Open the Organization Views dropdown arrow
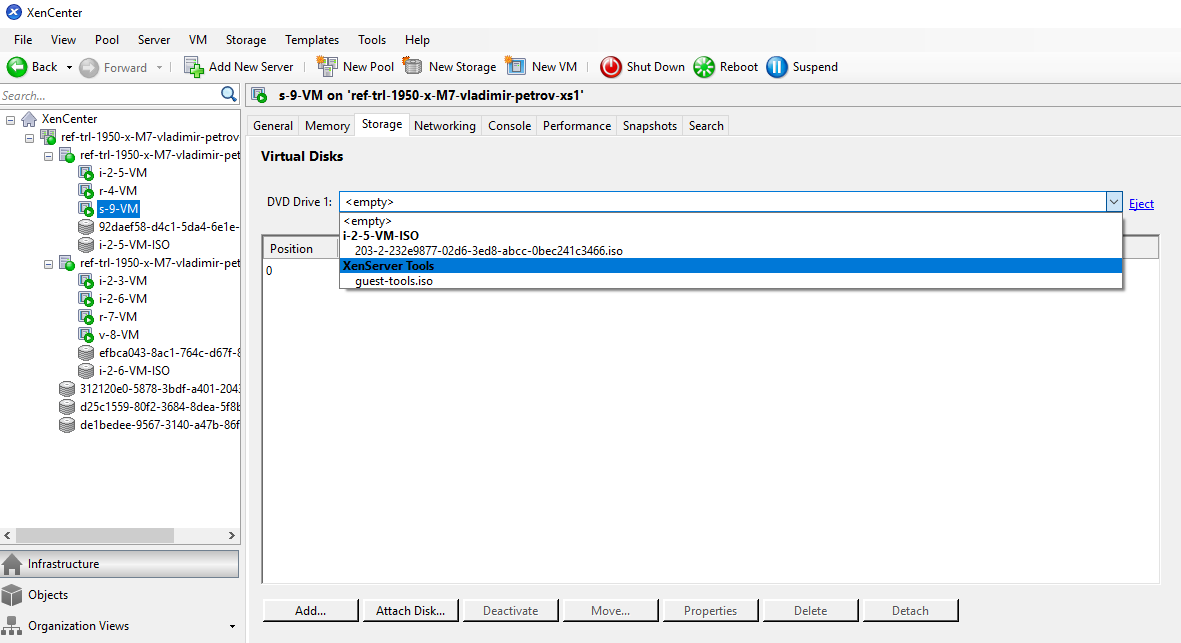The width and height of the screenshot is (1181, 643). (232, 626)
